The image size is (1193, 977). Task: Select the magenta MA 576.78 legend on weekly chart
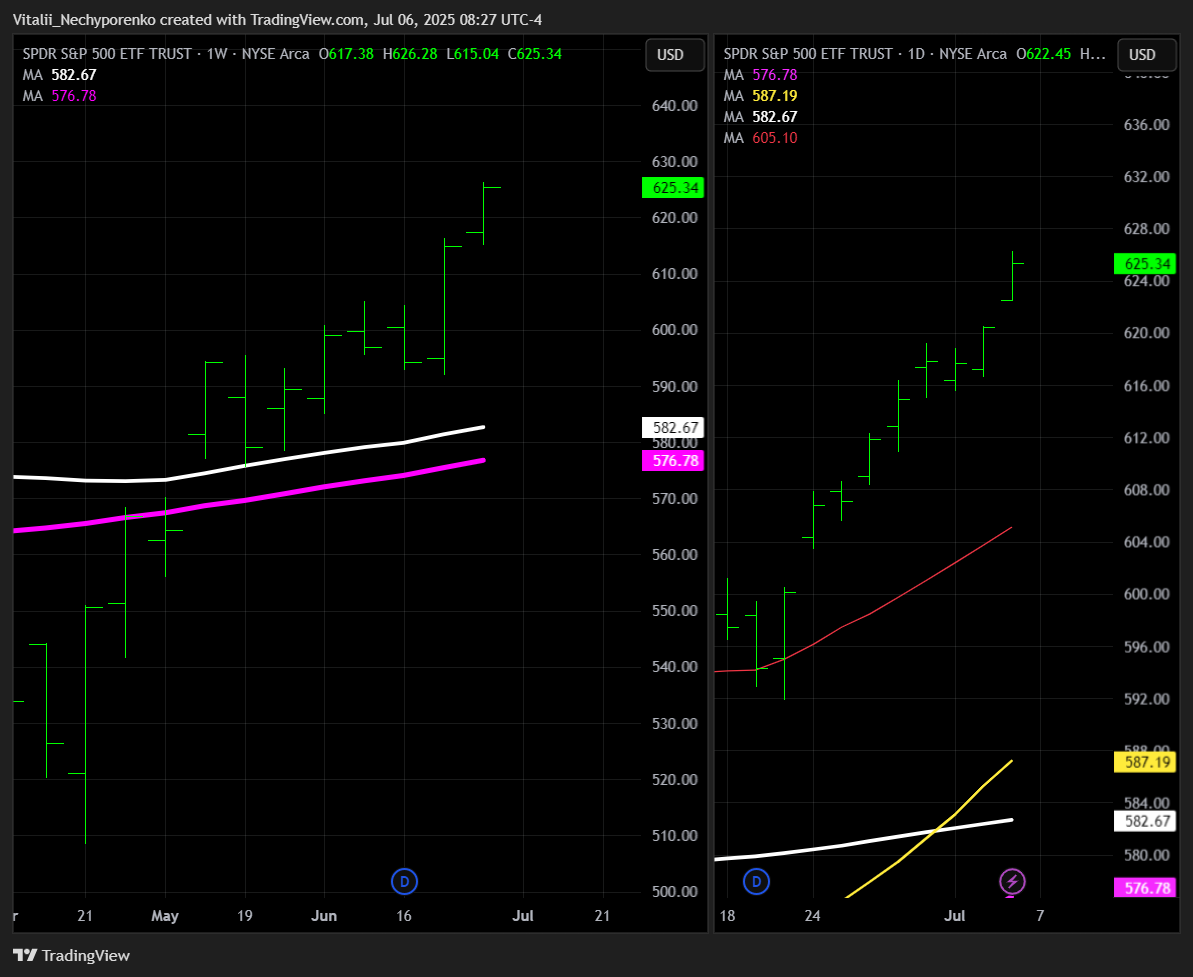point(59,96)
